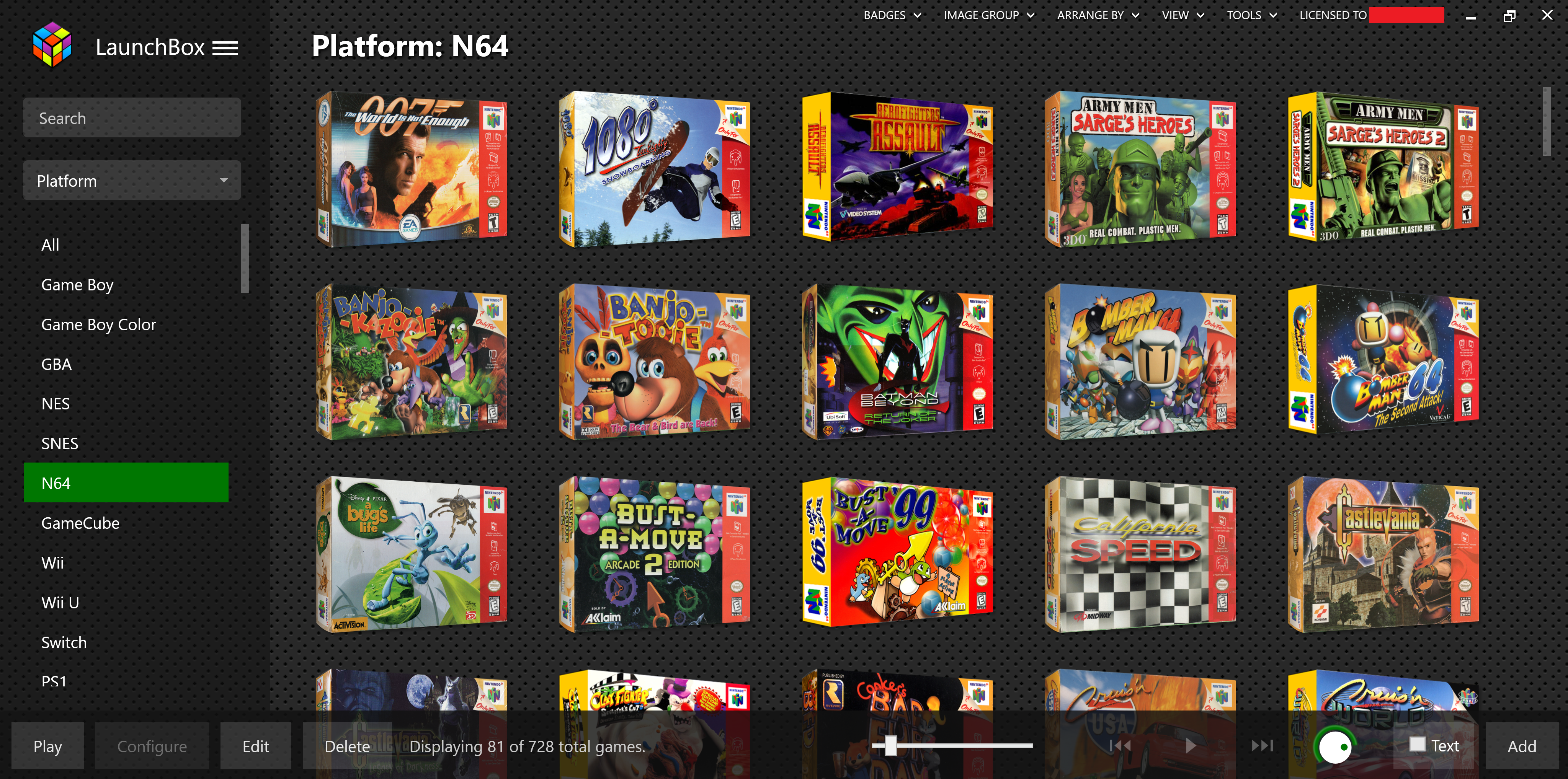Skip to previous track in music controls
This screenshot has height=779, width=1568.
point(1120,746)
